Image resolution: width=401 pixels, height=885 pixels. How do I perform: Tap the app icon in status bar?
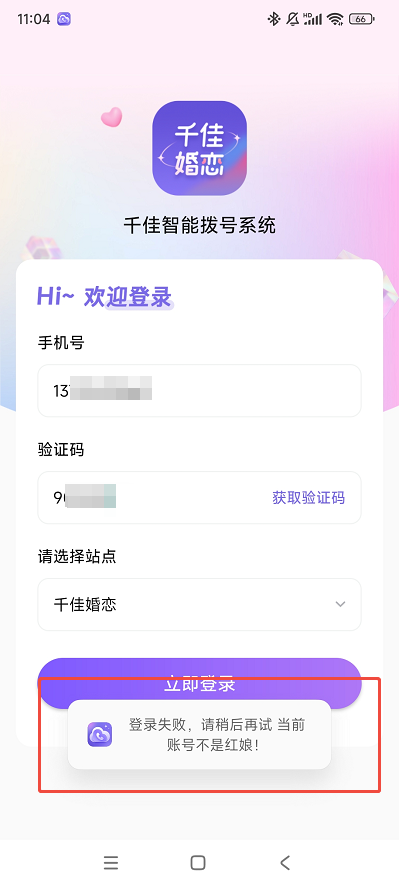click(x=64, y=19)
